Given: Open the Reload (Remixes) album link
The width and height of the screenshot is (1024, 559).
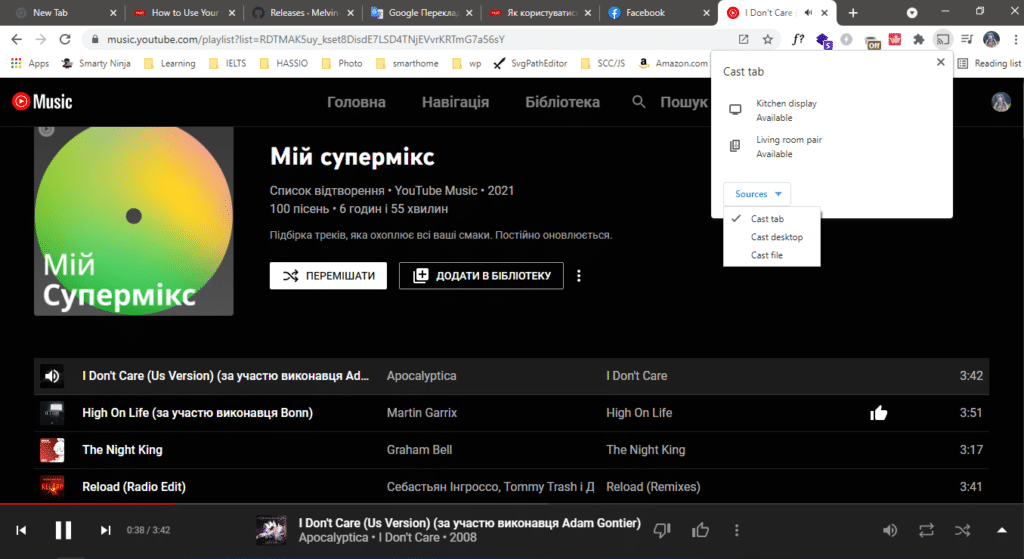Looking at the screenshot, I should tap(653, 487).
